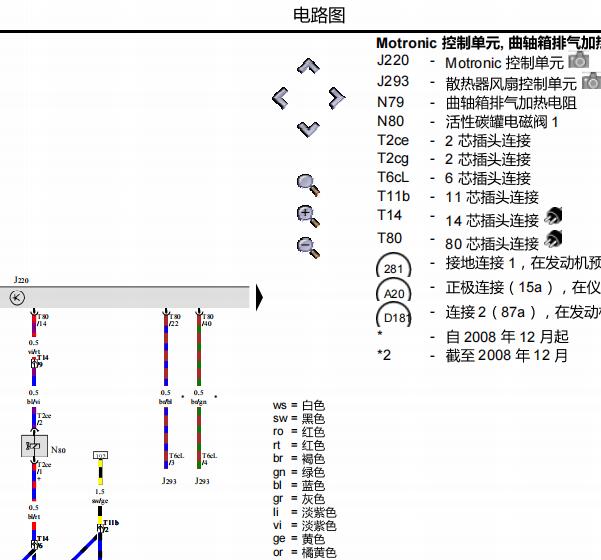Click color legend ge = 黄色
This screenshot has width=601, height=560.
(x=299, y=539)
